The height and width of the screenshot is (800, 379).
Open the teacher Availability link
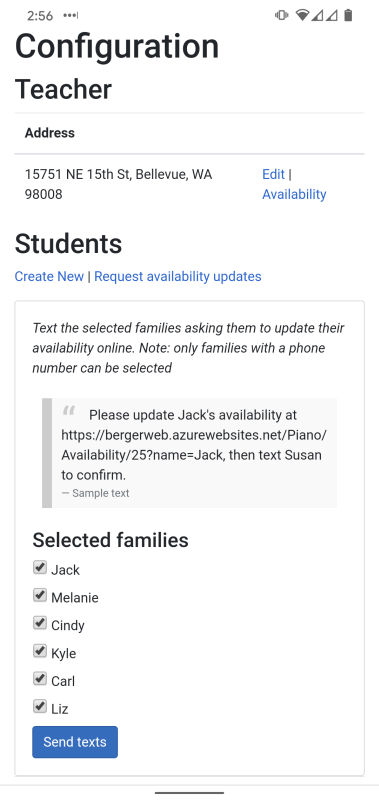[x=294, y=194]
